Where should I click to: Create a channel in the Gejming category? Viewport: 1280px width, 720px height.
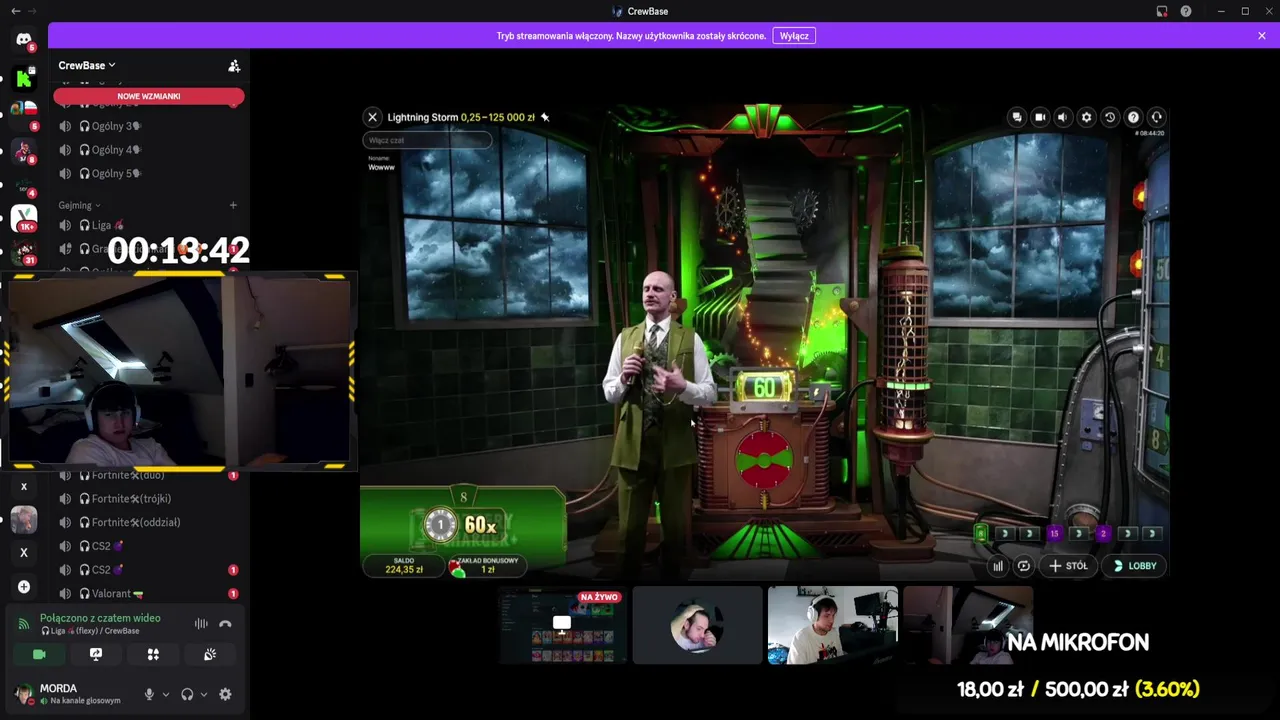(233, 205)
